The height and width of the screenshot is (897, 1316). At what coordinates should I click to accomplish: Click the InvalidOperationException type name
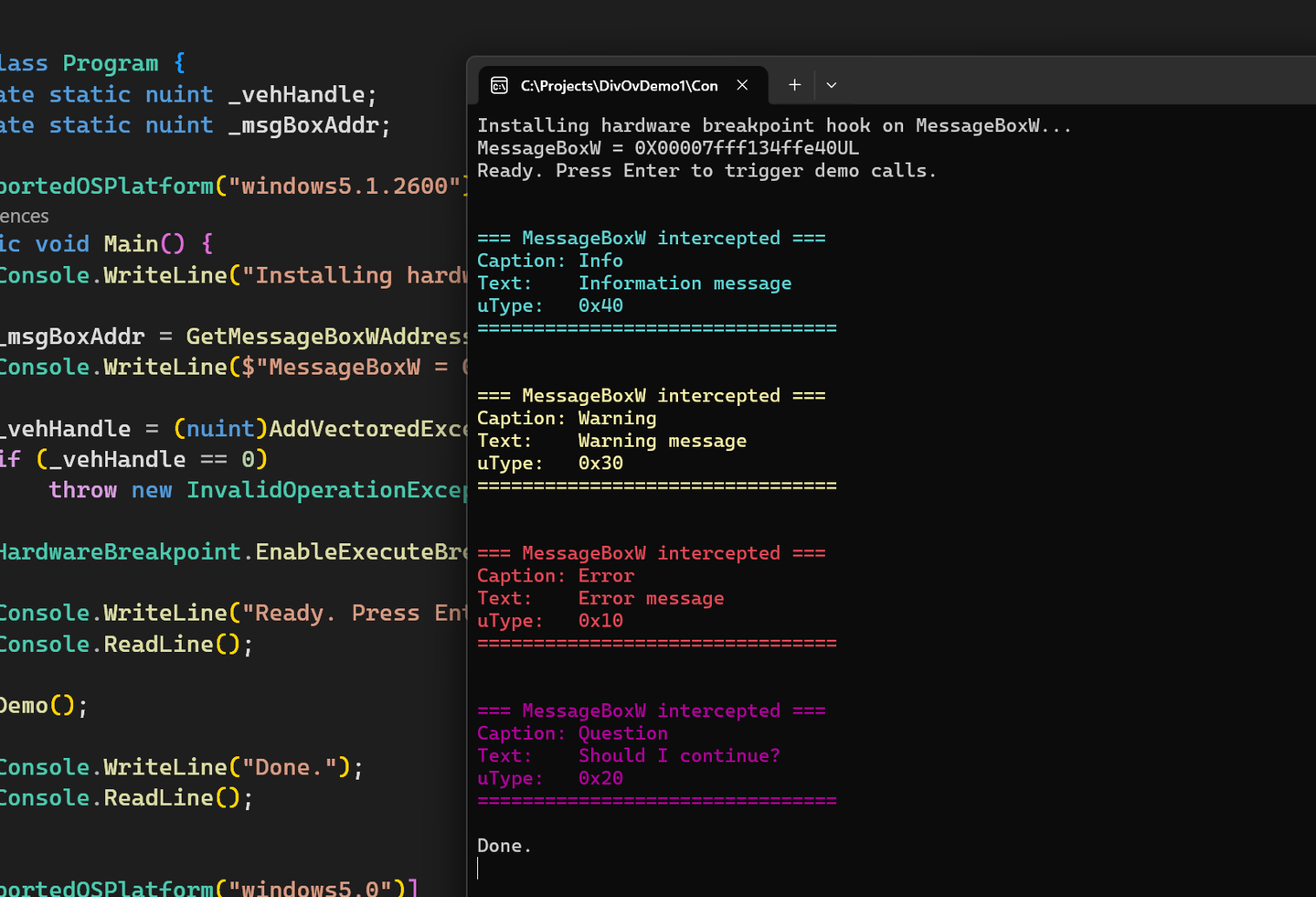click(x=326, y=490)
